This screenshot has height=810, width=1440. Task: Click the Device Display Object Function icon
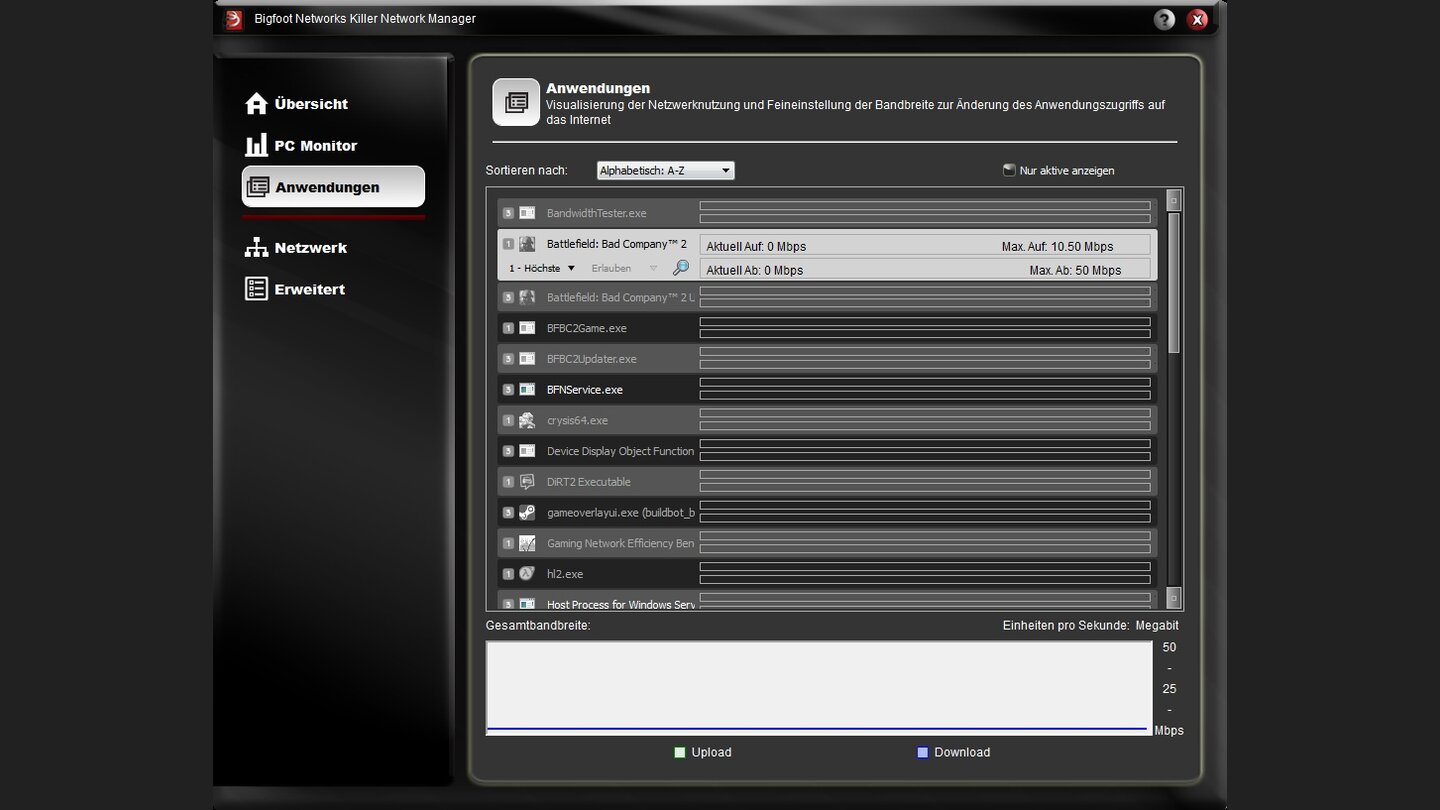[527, 451]
